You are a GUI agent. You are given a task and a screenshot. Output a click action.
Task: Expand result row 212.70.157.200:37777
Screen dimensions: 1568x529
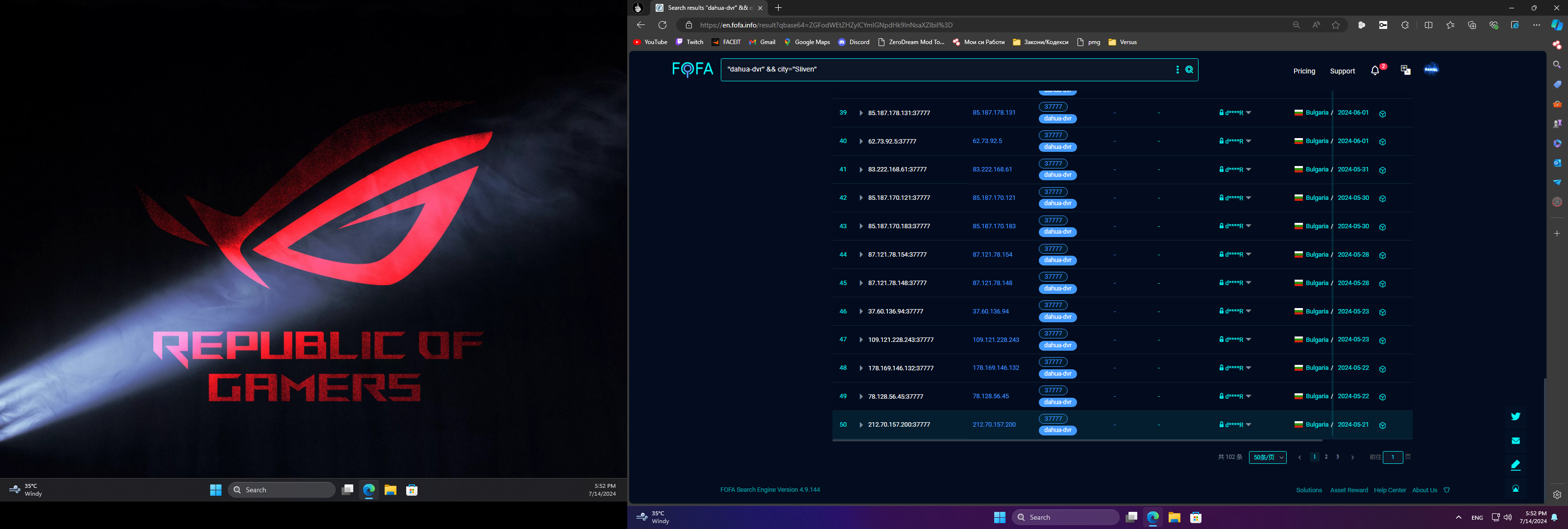click(x=861, y=425)
